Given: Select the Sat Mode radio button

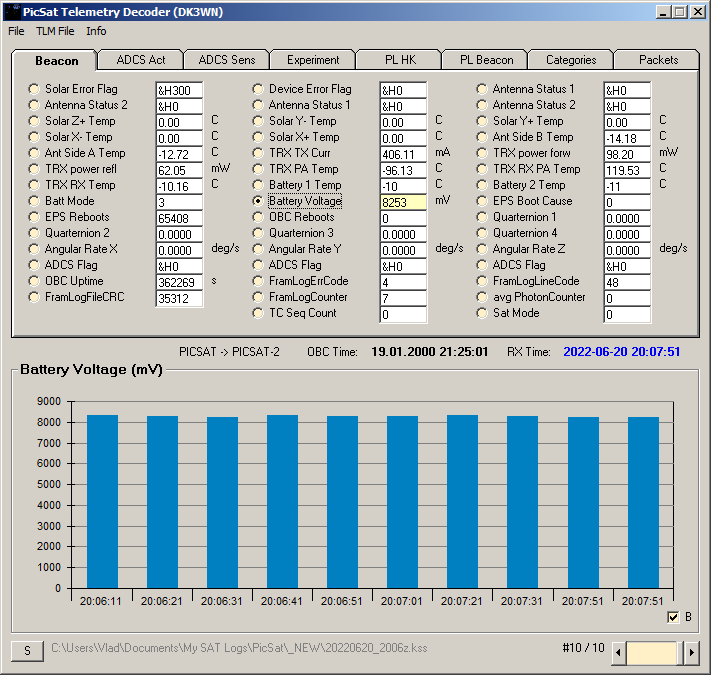Looking at the screenshot, I should coord(482,313).
